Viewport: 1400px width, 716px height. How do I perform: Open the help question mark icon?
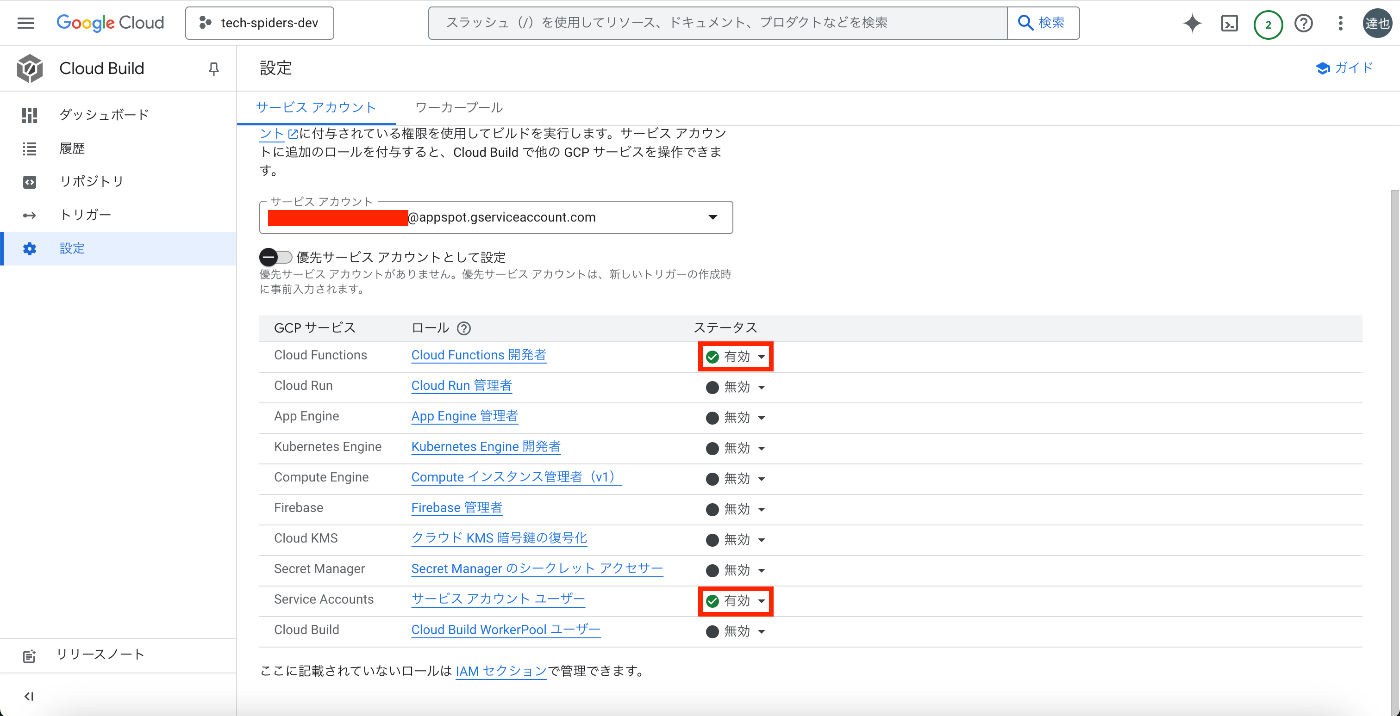pos(1304,23)
